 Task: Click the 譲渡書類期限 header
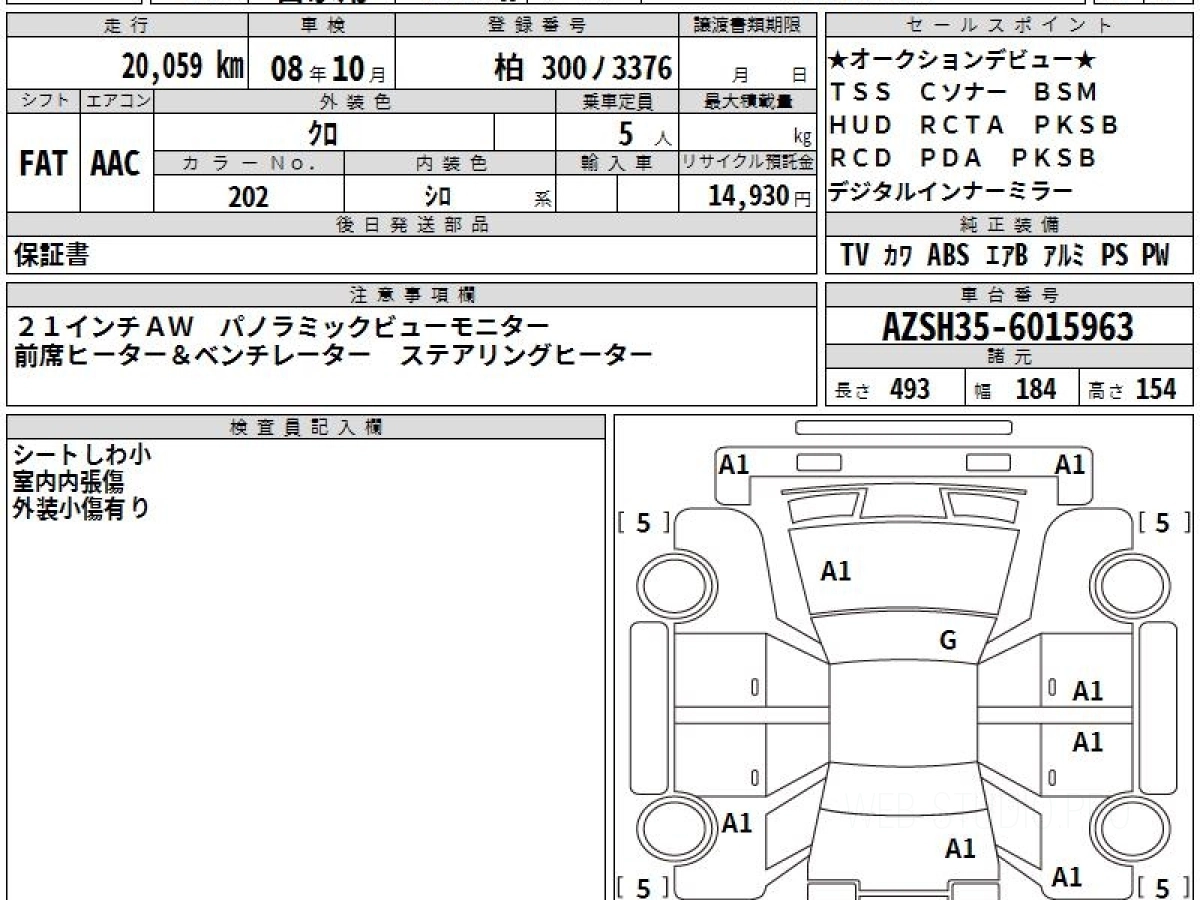pyautogui.click(x=748, y=26)
